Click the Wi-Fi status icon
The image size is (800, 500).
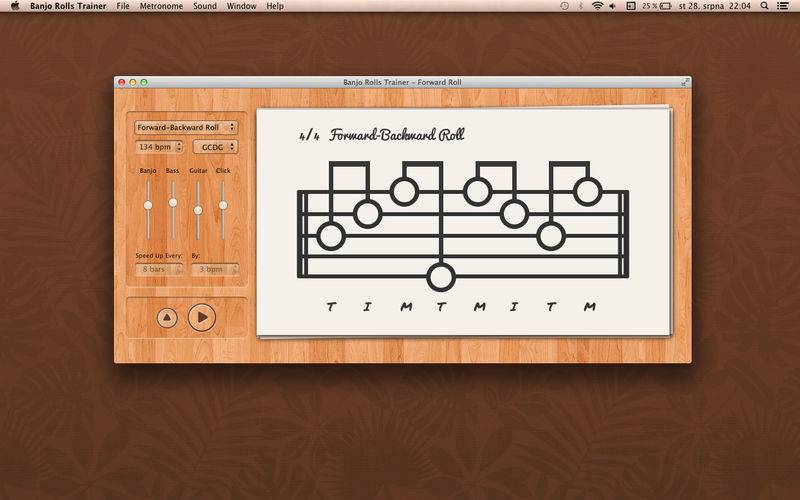pyautogui.click(x=597, y=6)
